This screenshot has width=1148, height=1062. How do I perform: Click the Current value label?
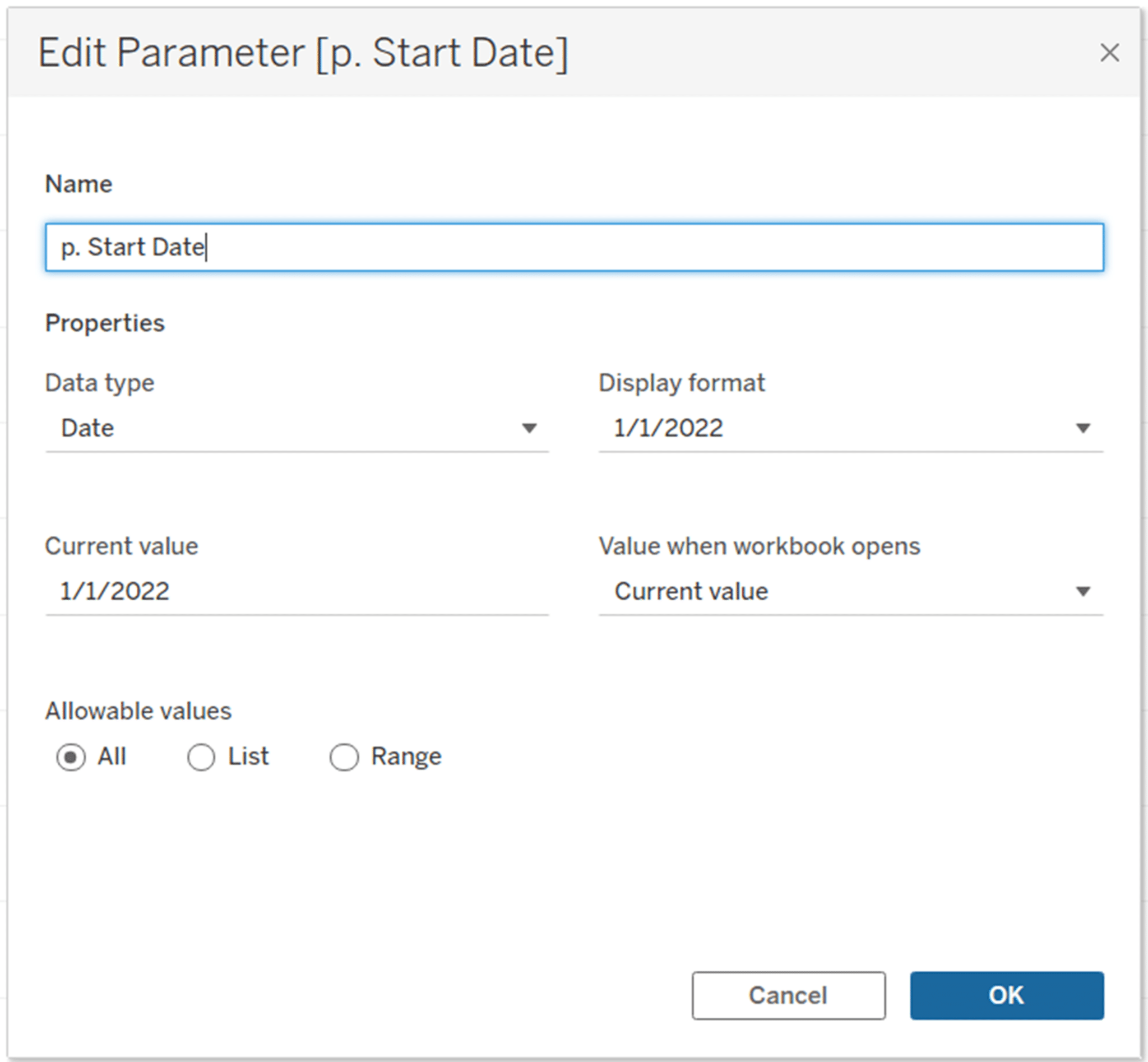click(x=122, y=546)
